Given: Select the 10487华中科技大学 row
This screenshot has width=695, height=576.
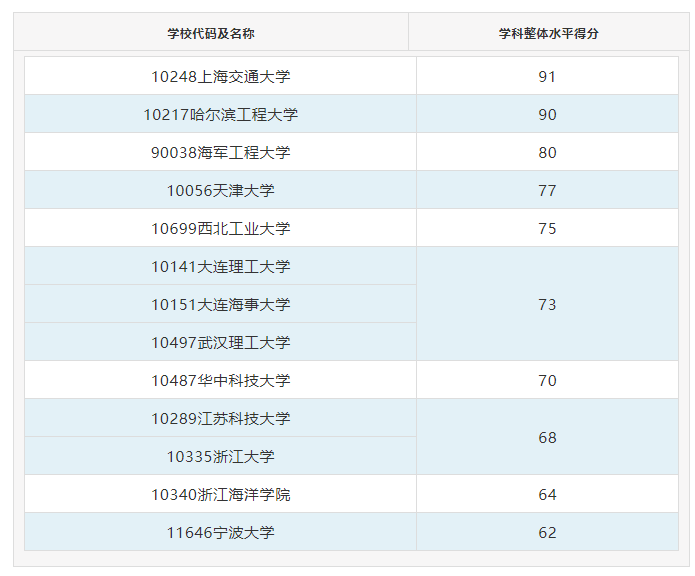Looking at the screenshot, I should coord(351,380).
